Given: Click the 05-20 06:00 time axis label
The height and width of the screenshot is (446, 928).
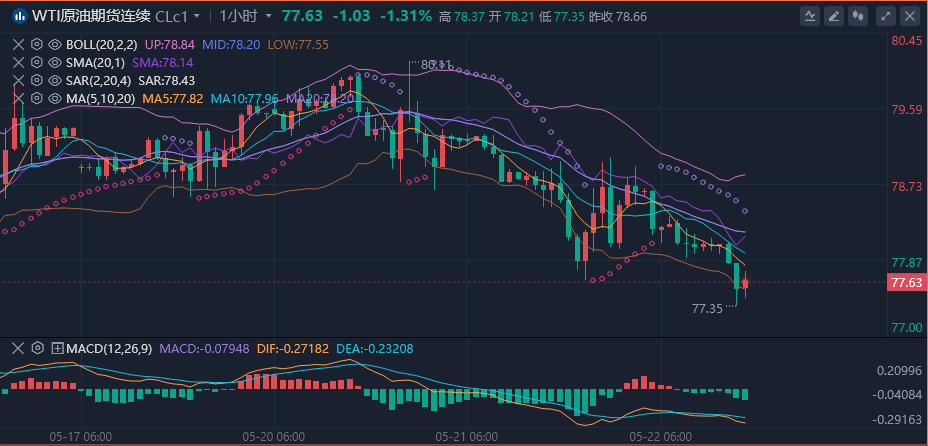Looking at the screenshot, I should [x=274, y=436].
